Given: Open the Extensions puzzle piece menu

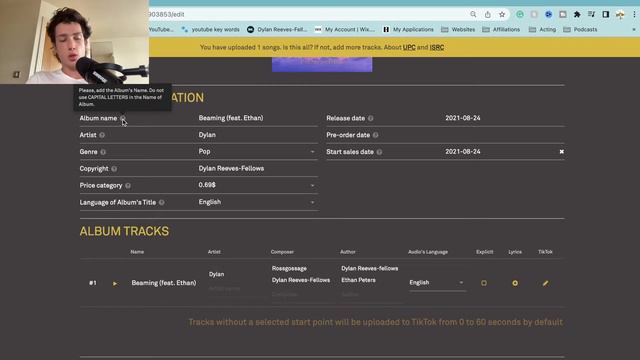Looking at the screenshot, I should click(x=577, y=14).
